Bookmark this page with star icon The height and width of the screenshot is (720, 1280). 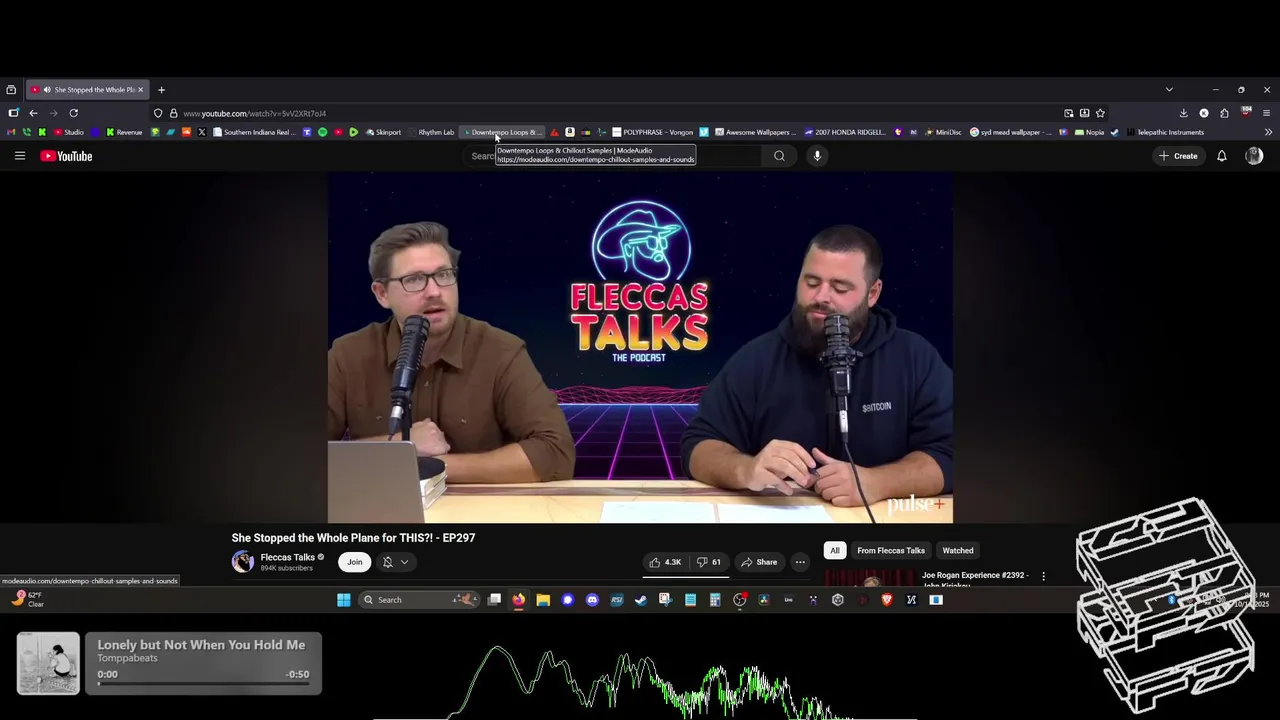click(1100, 113)
